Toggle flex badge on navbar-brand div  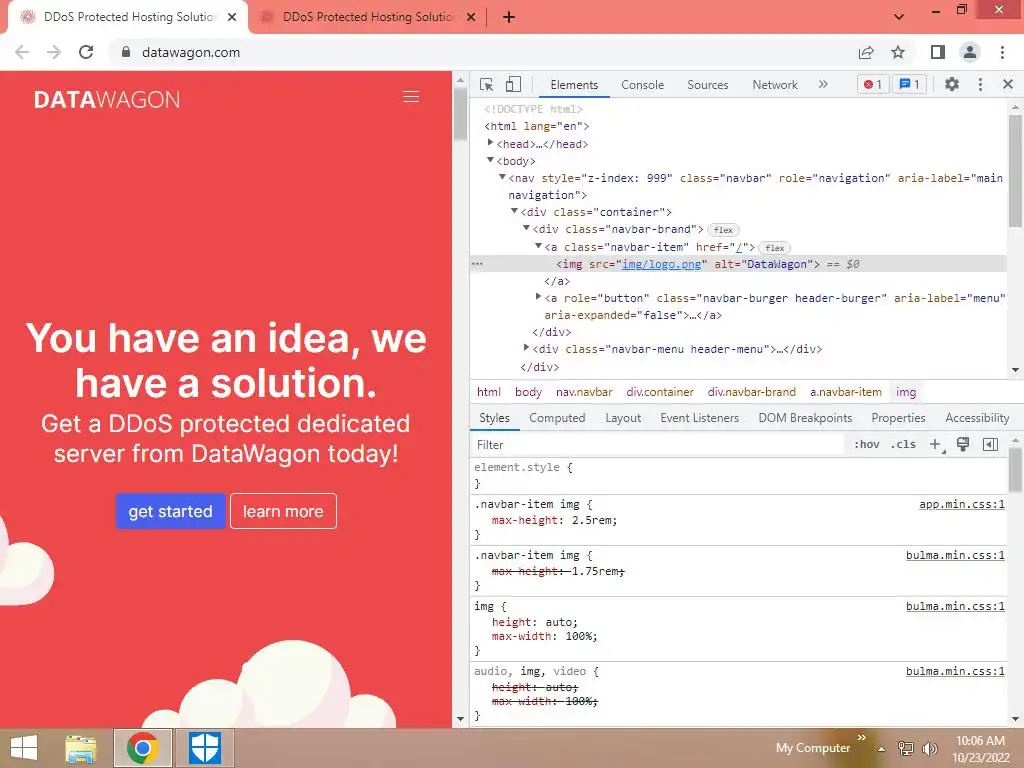pyautogui.click(x=723, y=230)
